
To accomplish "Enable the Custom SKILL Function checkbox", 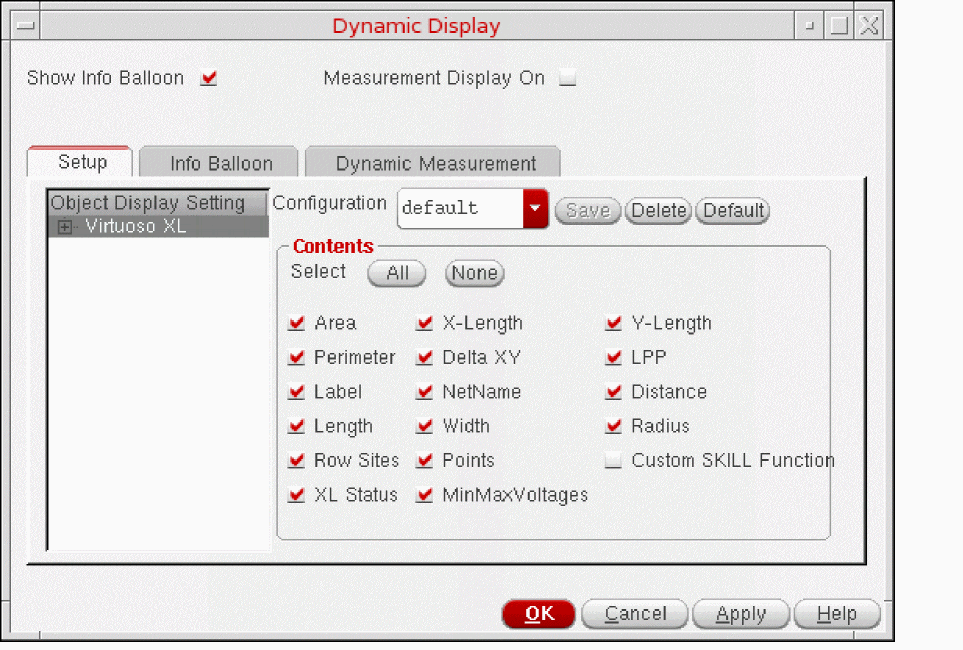I will pos(613,461).
